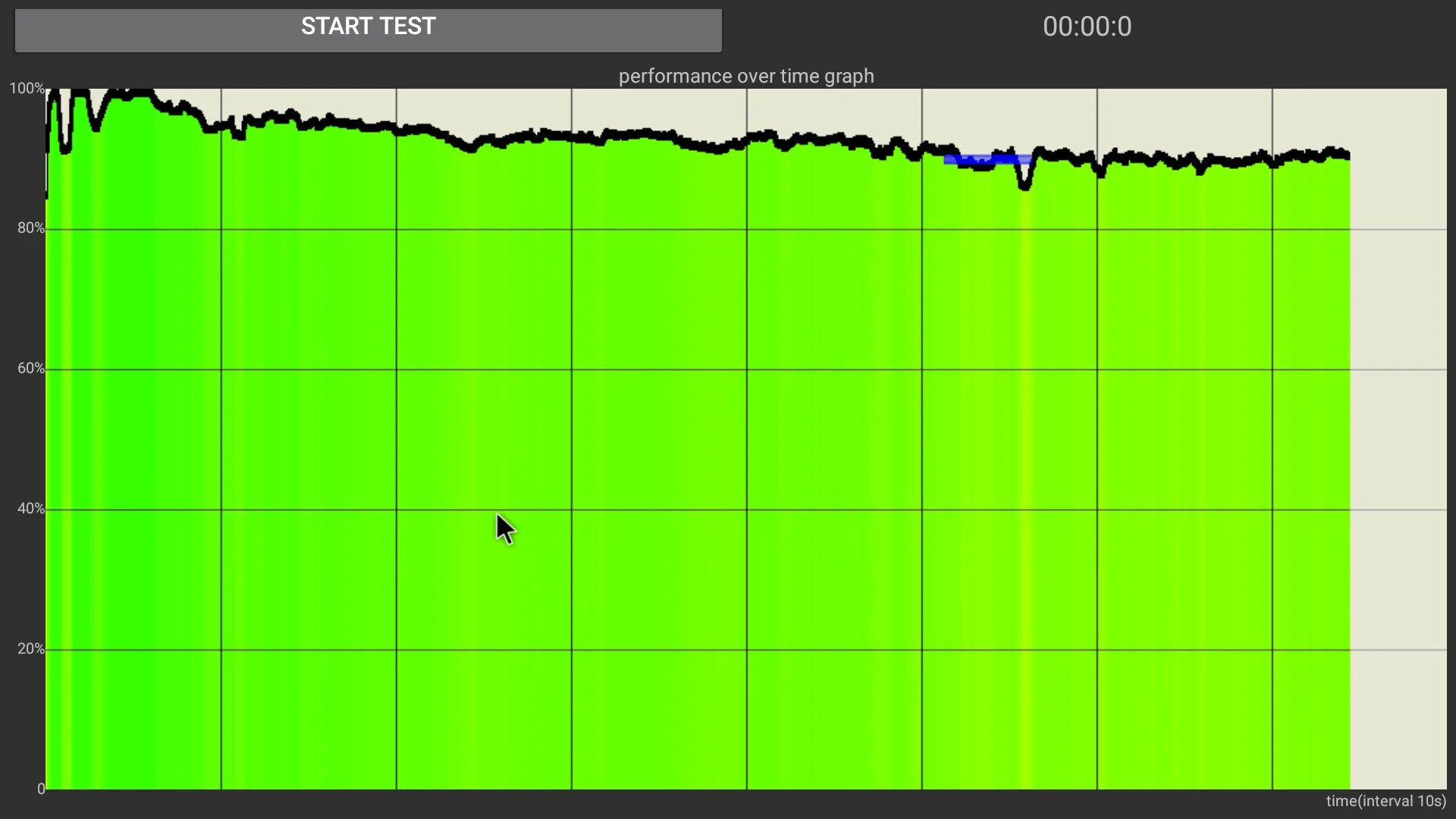
Task: Click the end point of the black performance line
Action: [x=1348, y=155]
